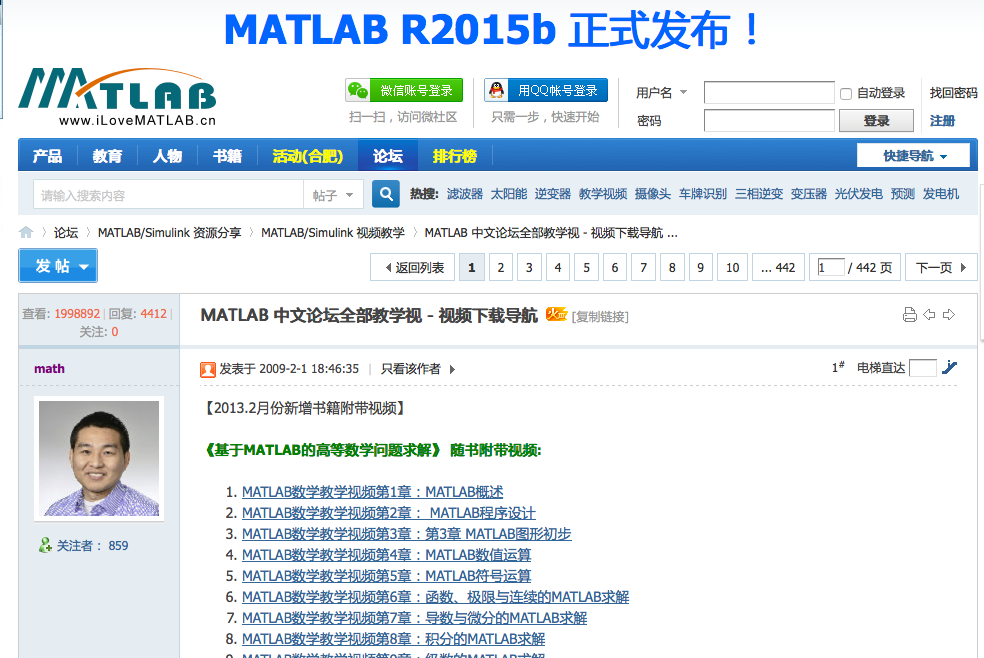Expand the 只看该作者 arrow

click(x=452, y=369)
